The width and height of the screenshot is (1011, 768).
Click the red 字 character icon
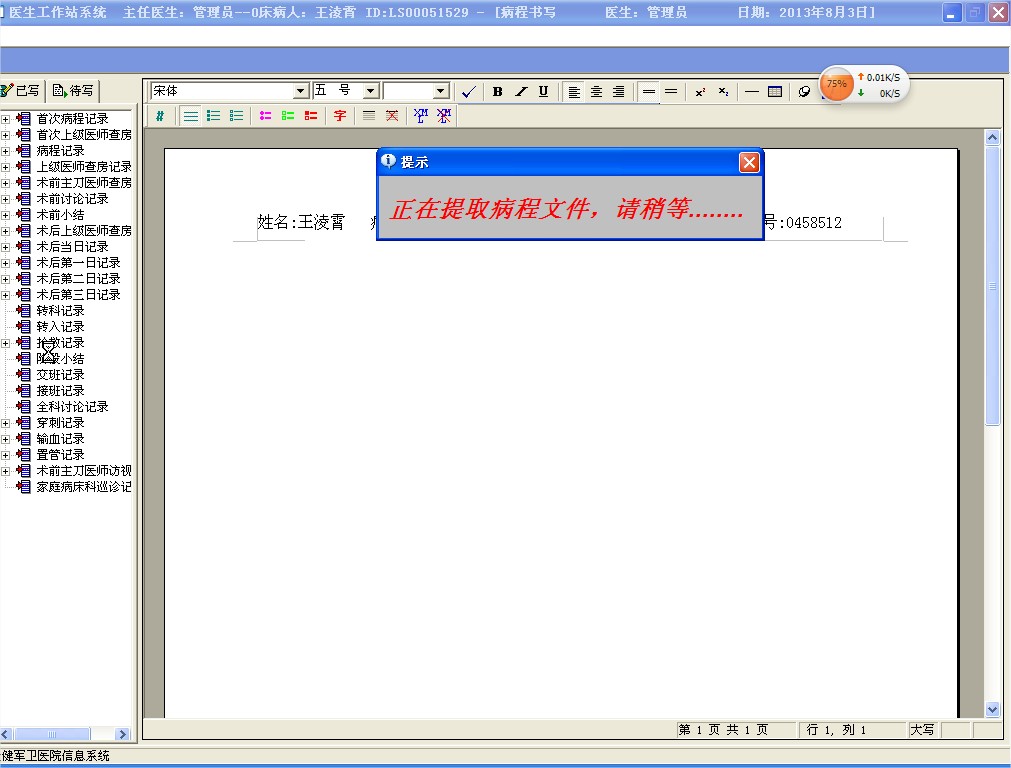tap(340, 116)
